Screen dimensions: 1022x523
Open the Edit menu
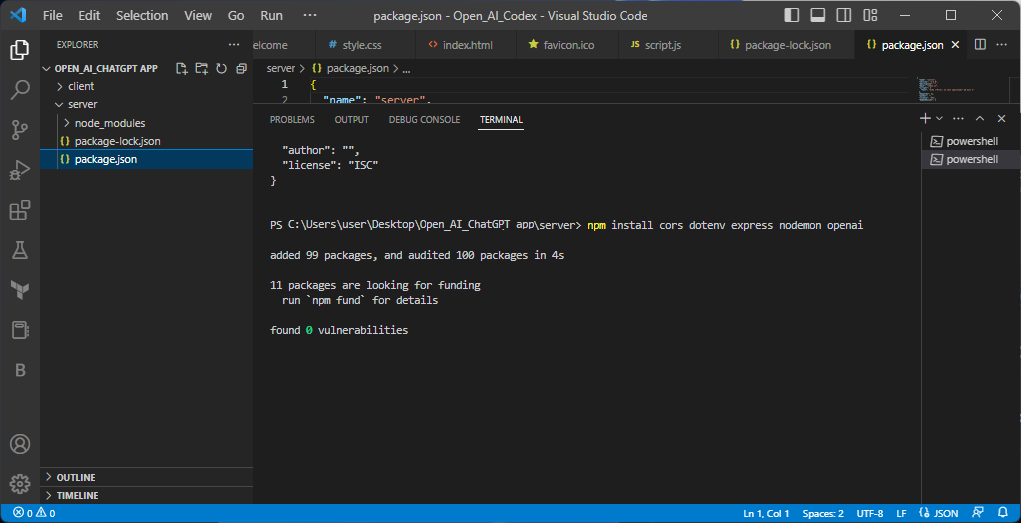89,15
